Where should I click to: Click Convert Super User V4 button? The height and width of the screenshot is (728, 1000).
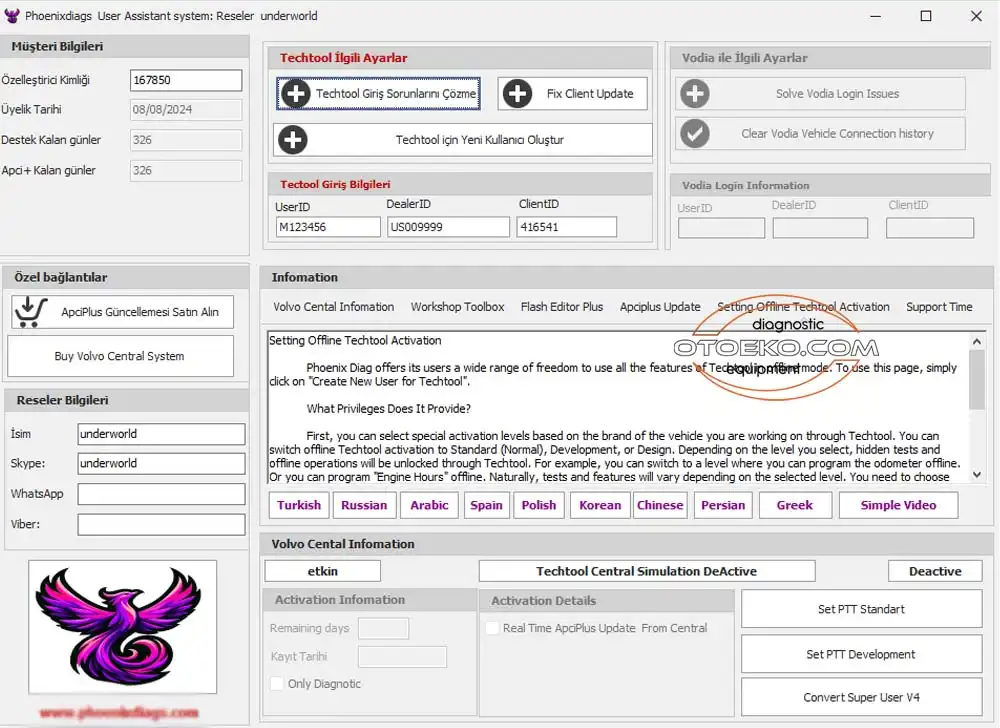(x=861, y=698)
